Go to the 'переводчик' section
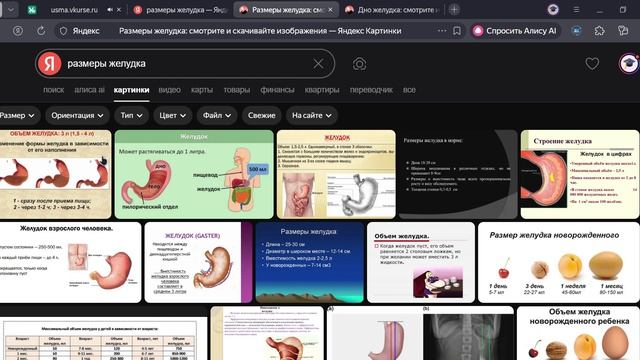The height and width of the screenshot is (360, 640). coord(371,90)
